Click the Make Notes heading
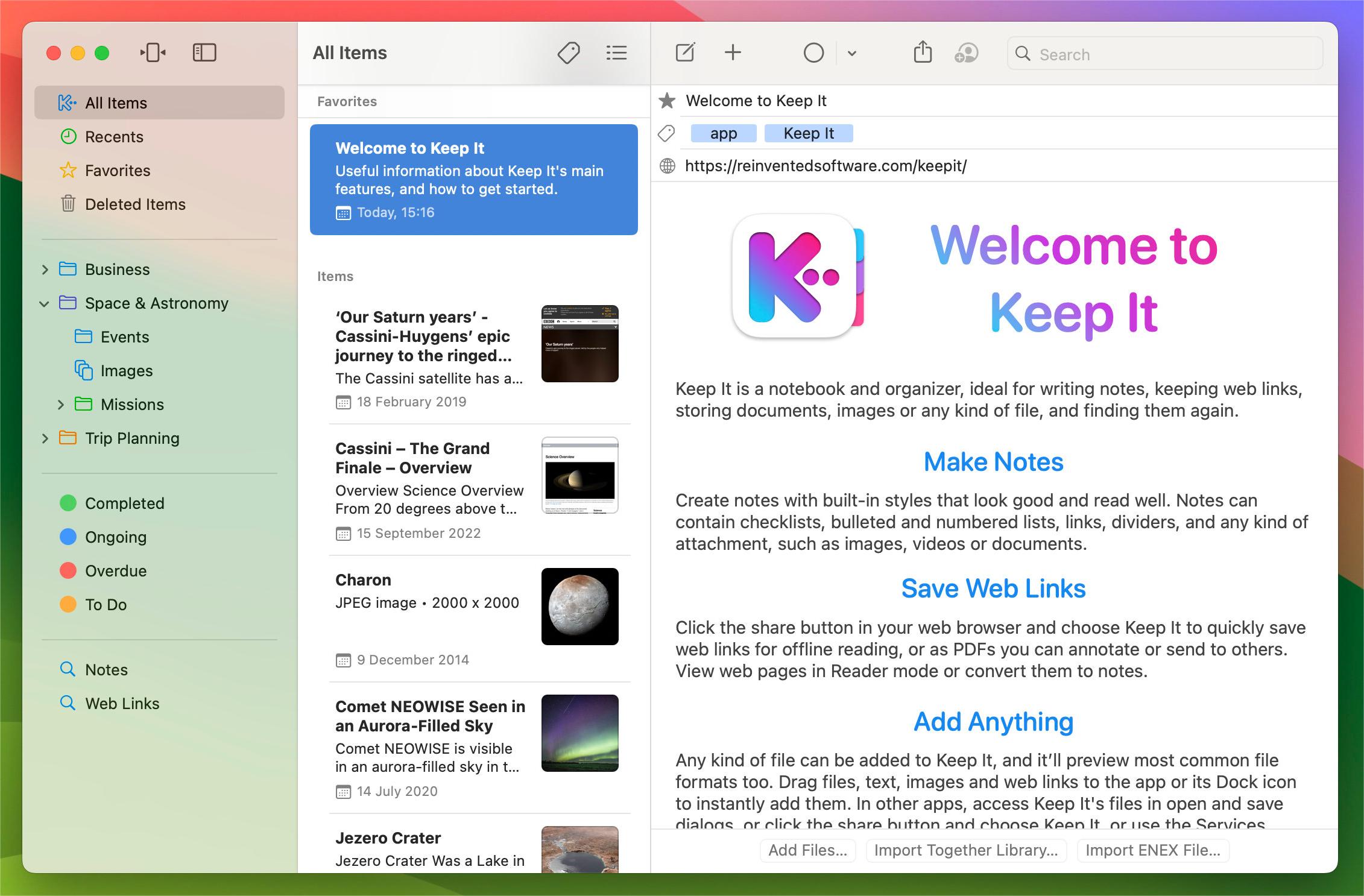This screenshot has width=1364, height=896. click(993, 462)
